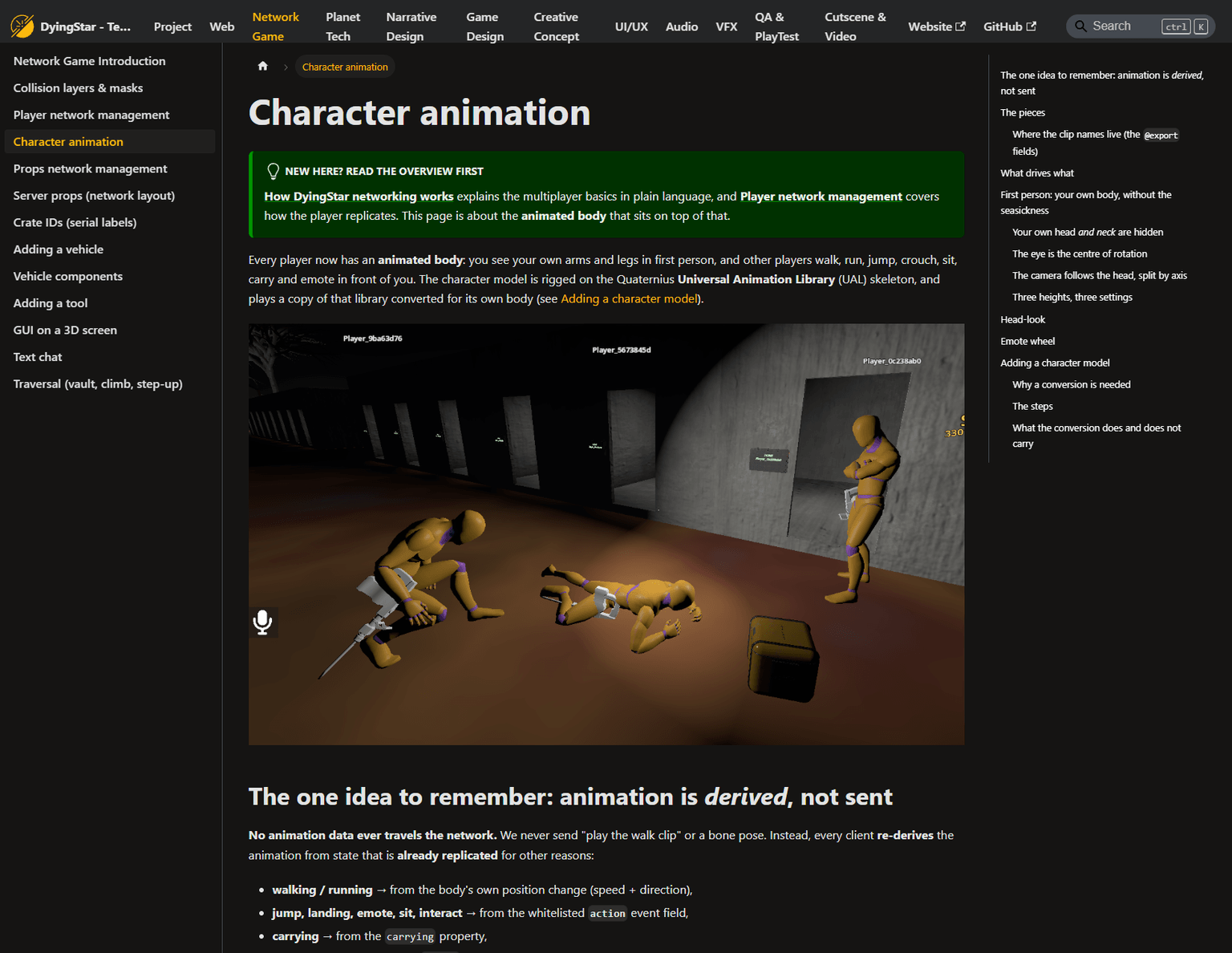Click the Search input field
The image size is (1232, 953).
click(x=1141, y=26)
